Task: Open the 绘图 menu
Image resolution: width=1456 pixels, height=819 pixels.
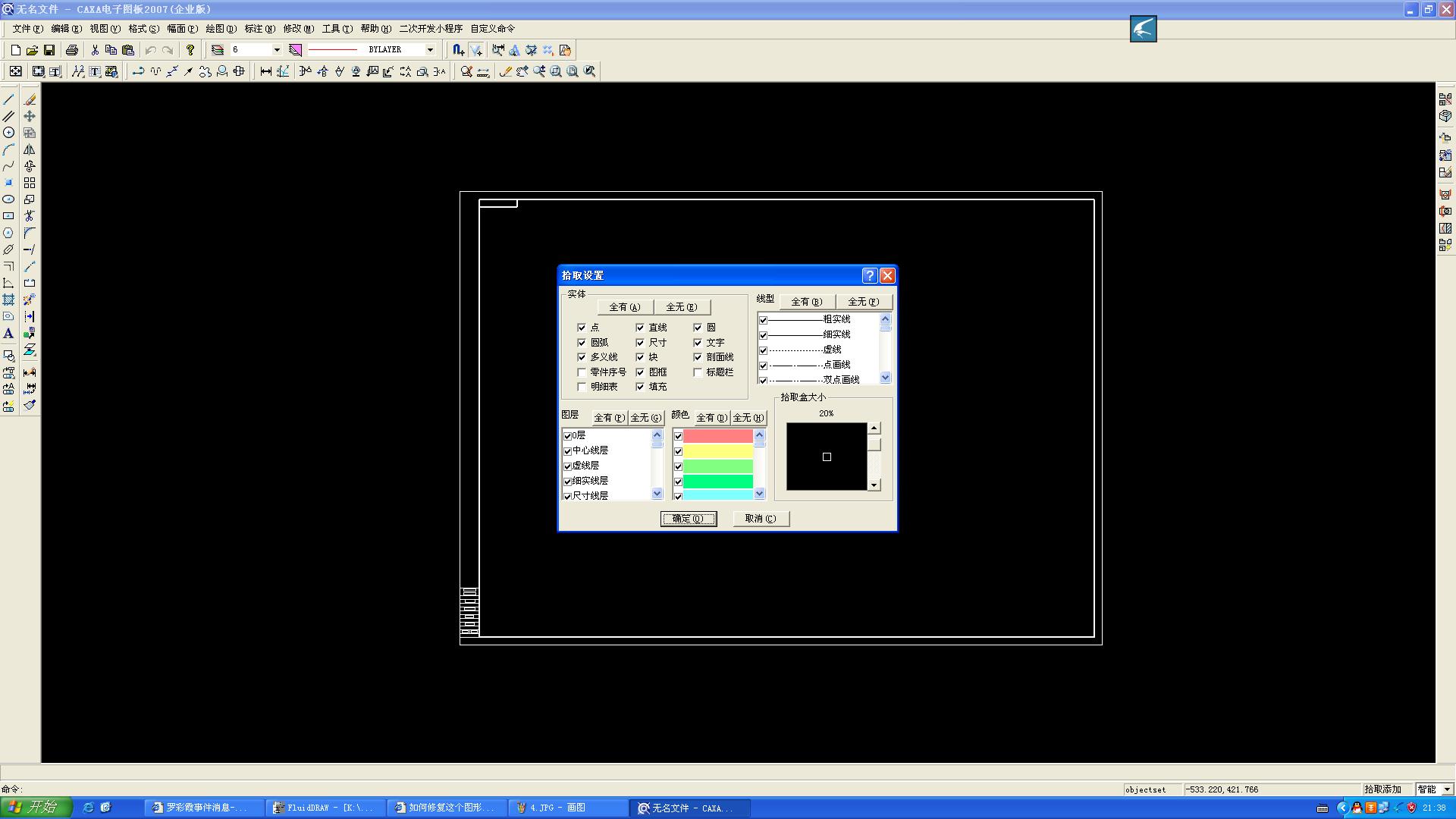Action: pos(221,29)
